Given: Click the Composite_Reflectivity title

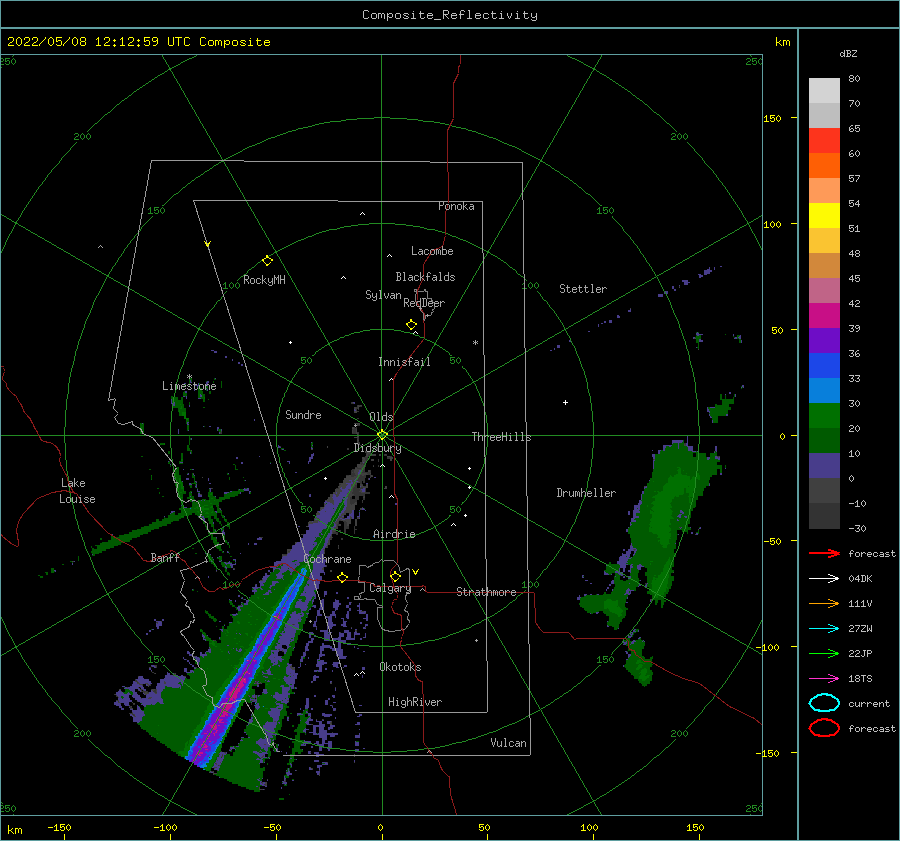Looking at the screenshot, I should tap(449, 15).
